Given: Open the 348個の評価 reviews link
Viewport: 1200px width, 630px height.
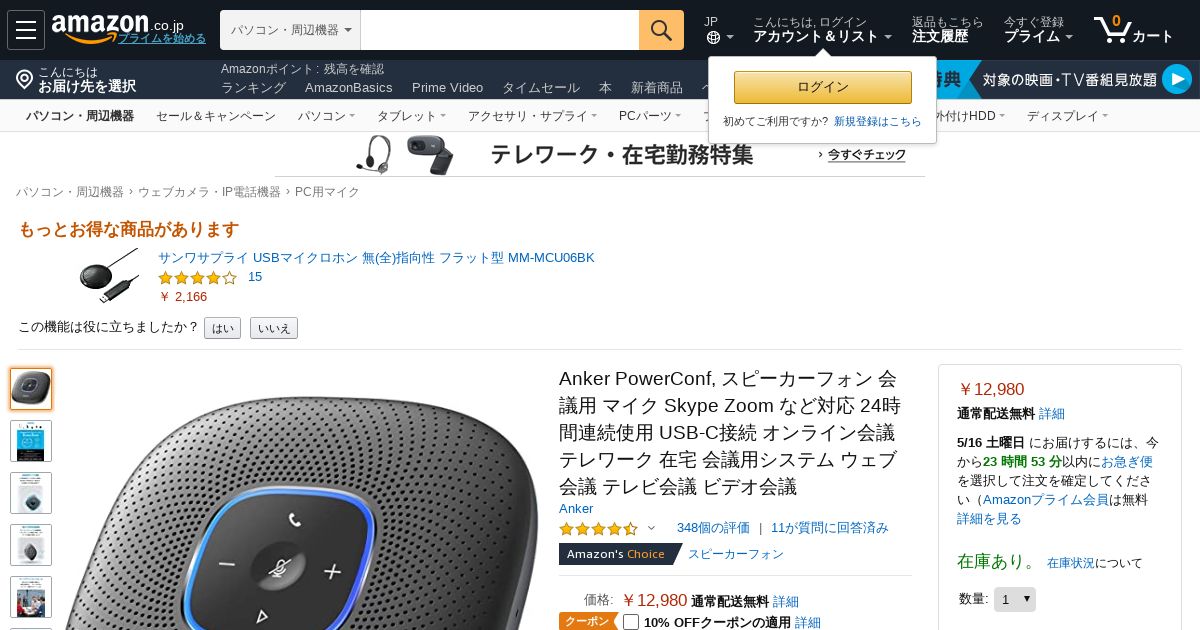Looking at the screenshot, I should (713, 528).
